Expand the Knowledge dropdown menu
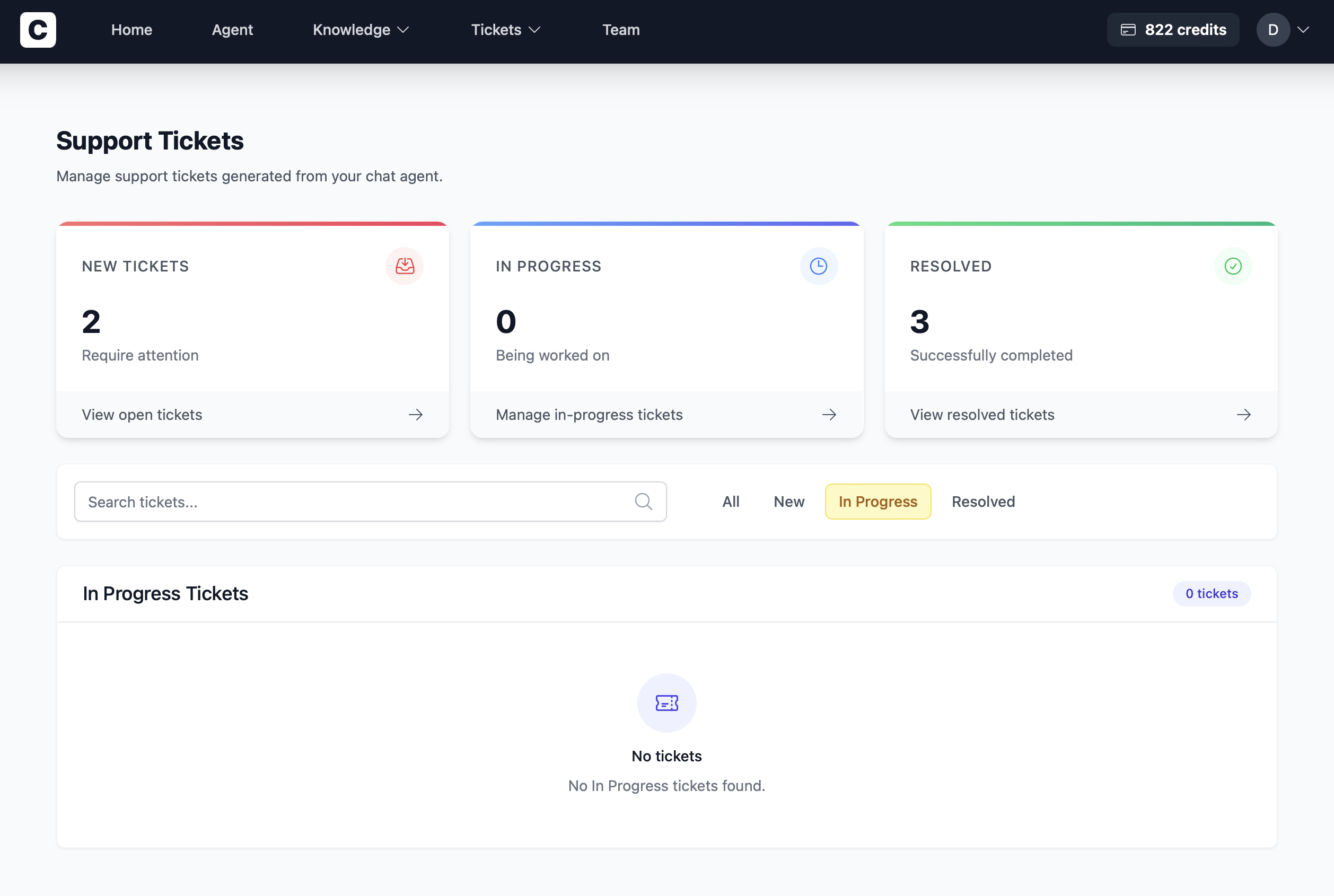The height and width of the screenshot is (896, 1334). click(x=361, y=30)
